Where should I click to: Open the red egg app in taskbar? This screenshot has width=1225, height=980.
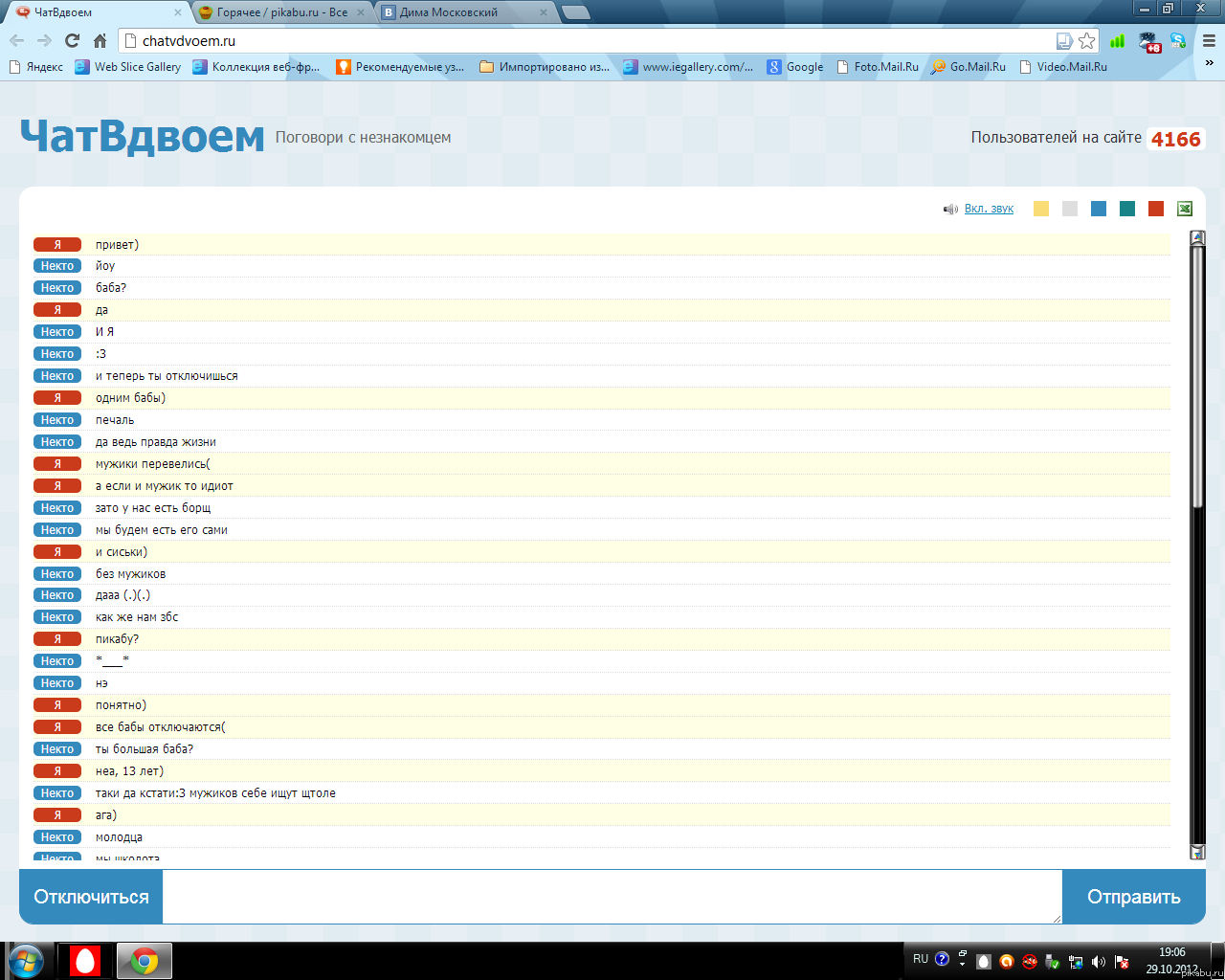(x=85, y=961)
